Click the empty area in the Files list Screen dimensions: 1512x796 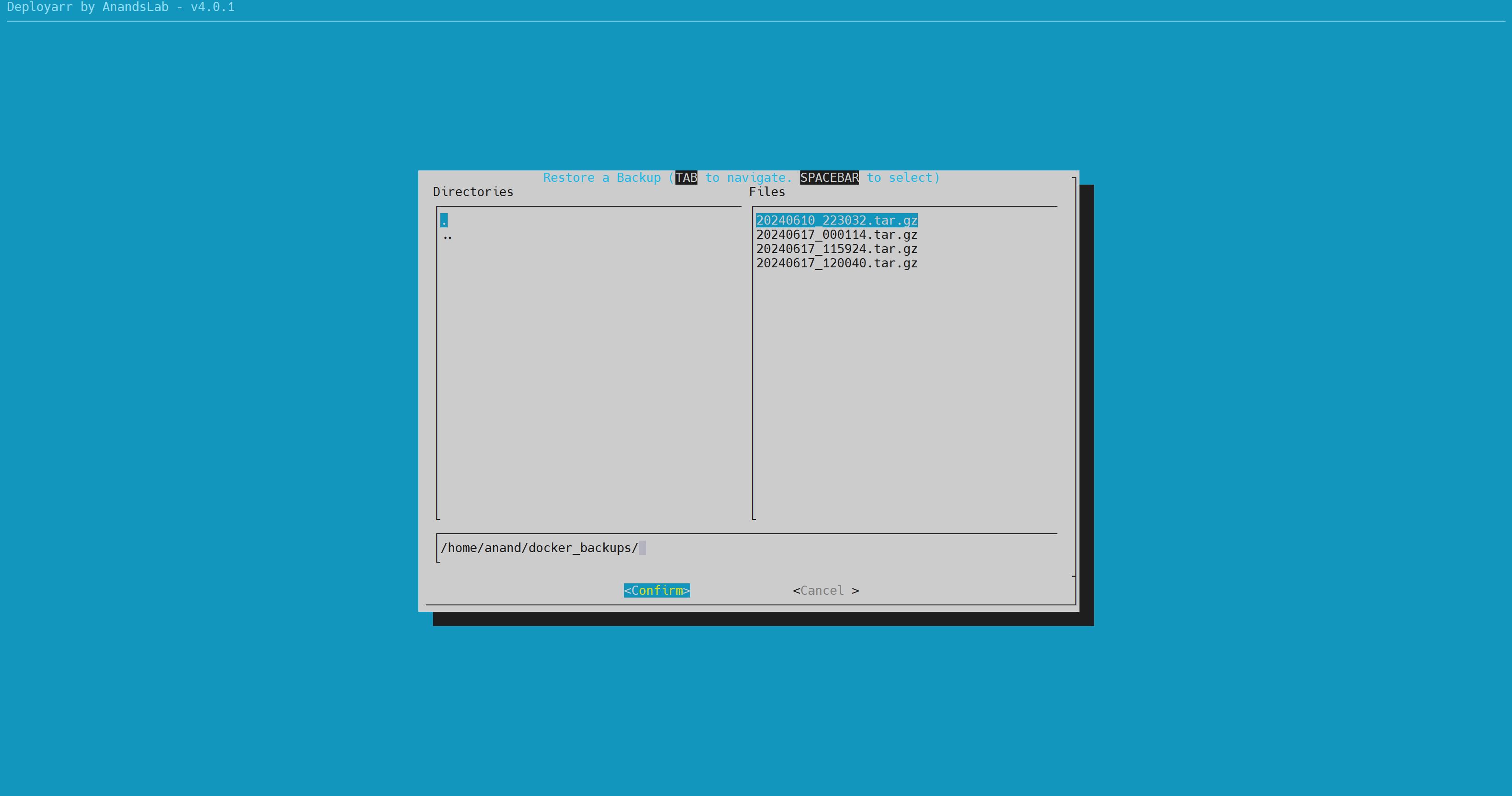pyautogui.click(x=904, y=387)
